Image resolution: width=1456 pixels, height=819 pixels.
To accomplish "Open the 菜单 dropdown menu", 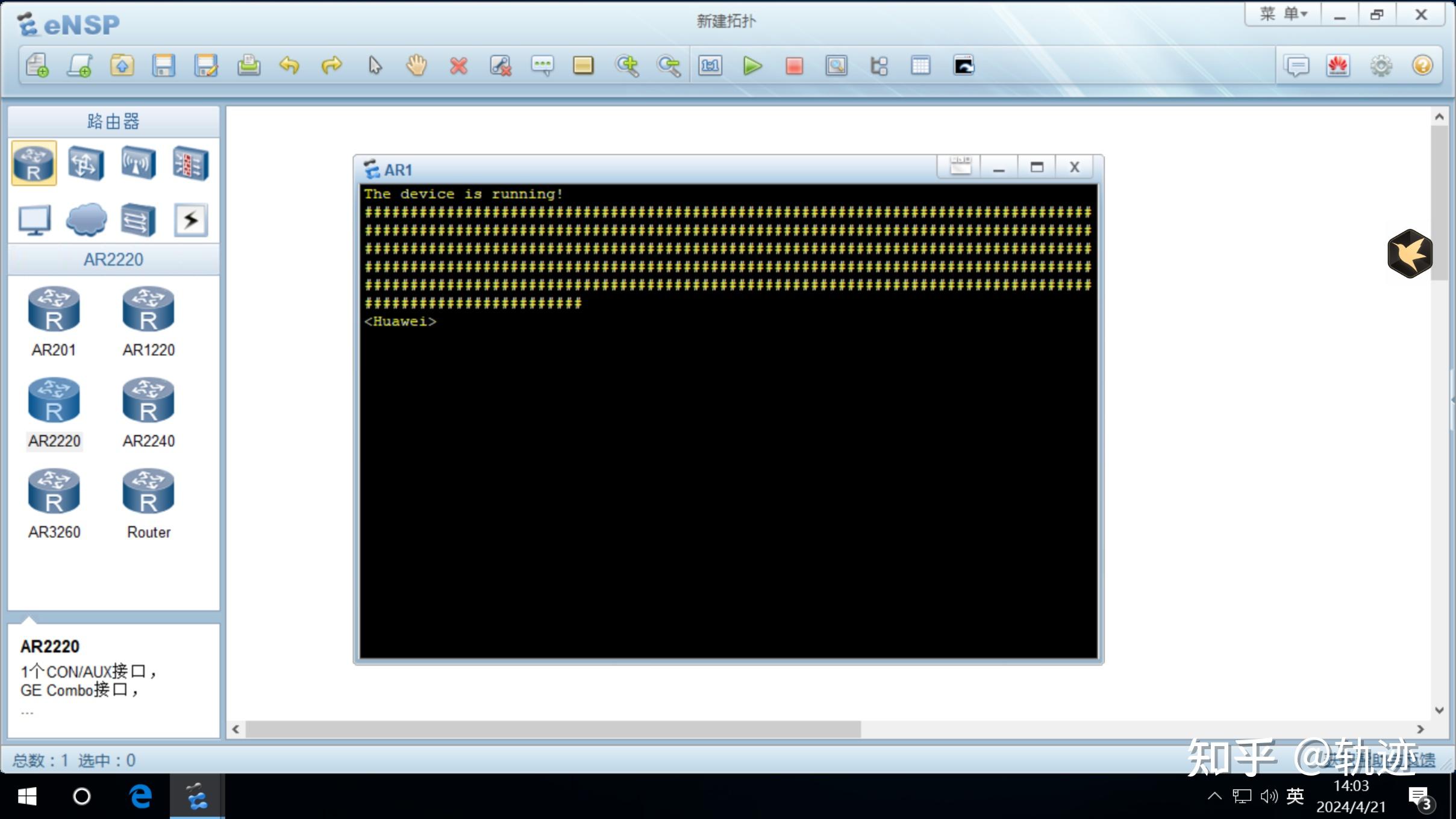I will (1283, 14).
